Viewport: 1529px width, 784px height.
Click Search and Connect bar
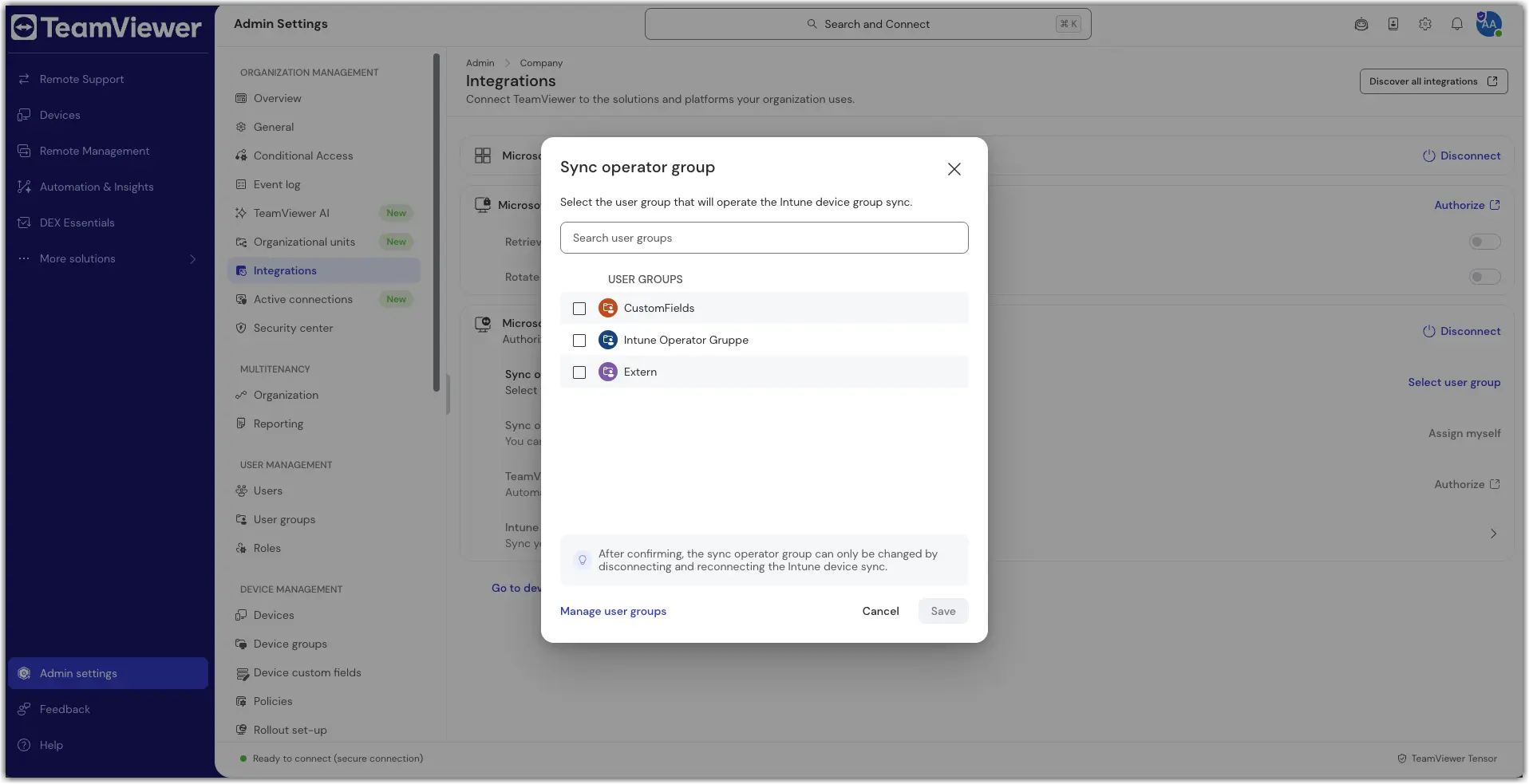coord(867,24)
